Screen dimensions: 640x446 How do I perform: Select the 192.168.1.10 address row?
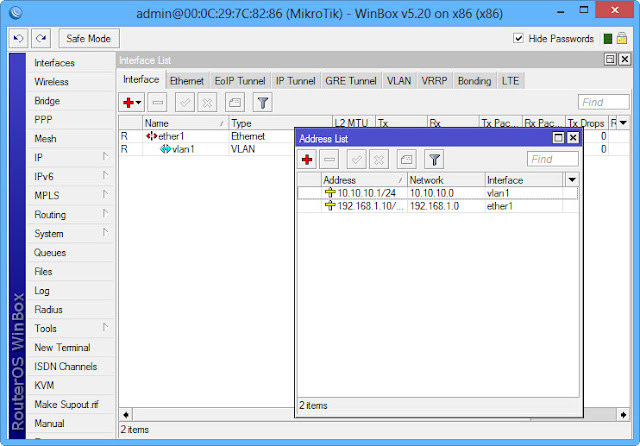click(x=438, y=206)
